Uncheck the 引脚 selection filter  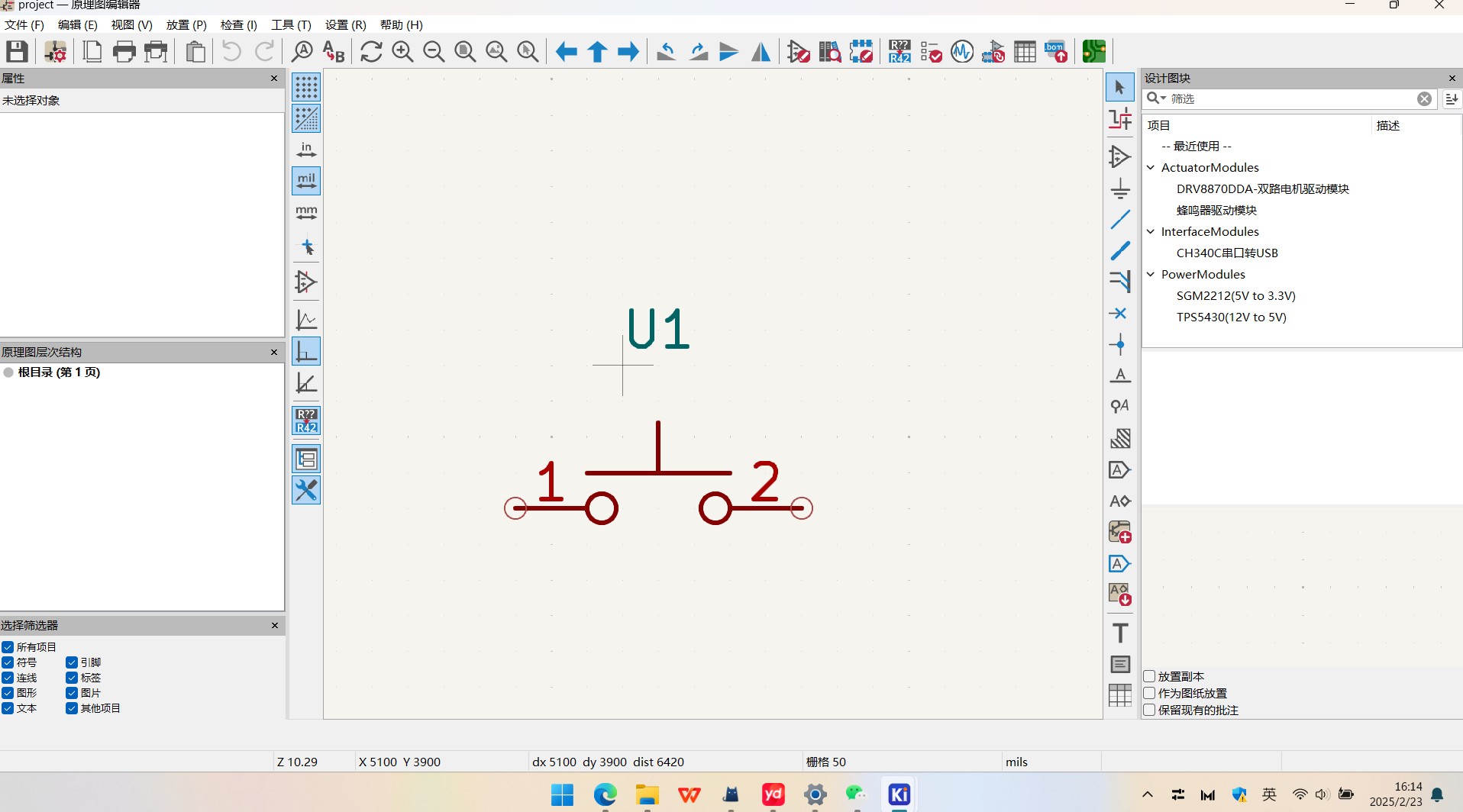[72, 662]
